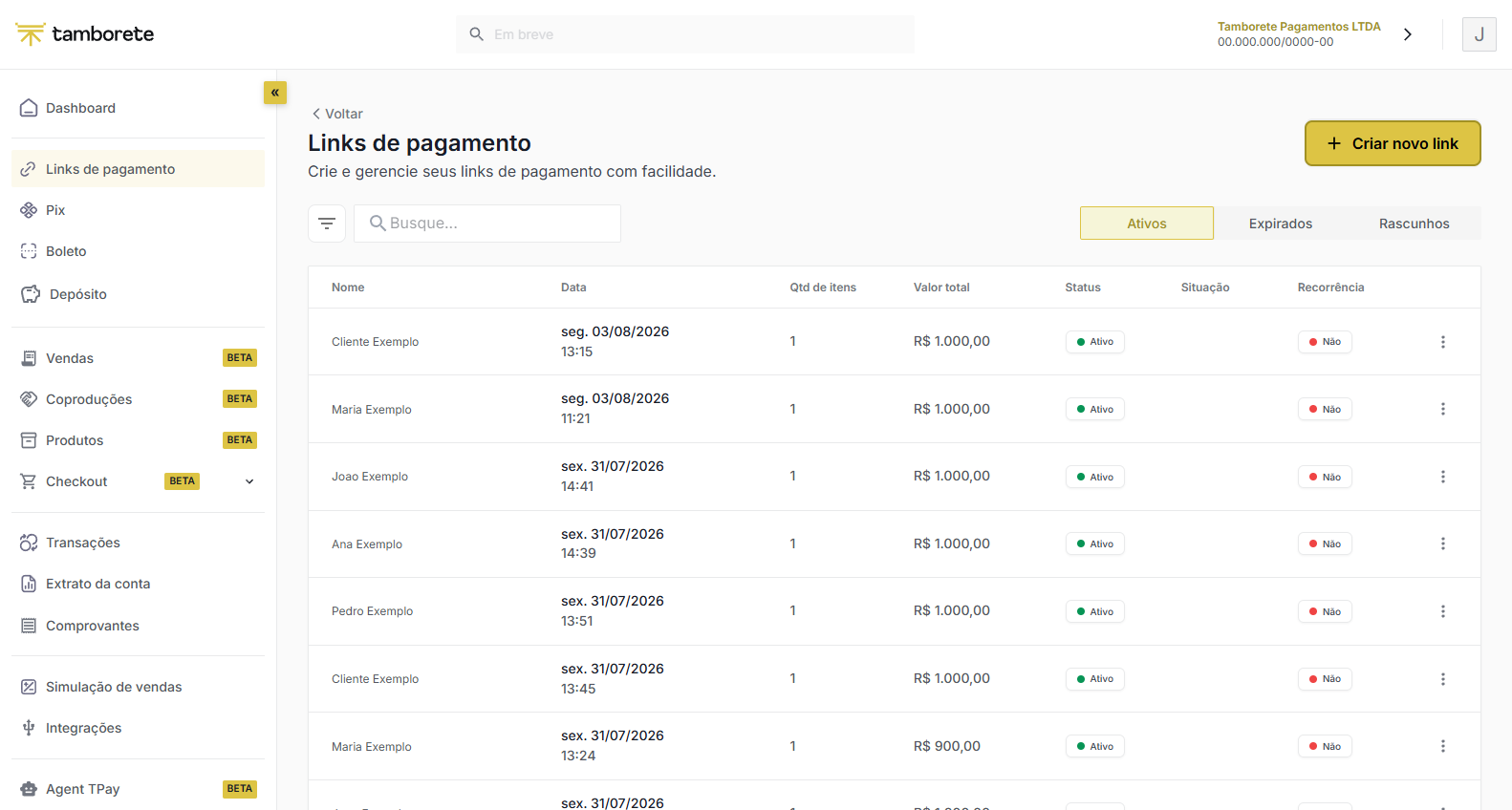Focus the Busque search field
The width and height of the screenshot is (1512, 810).
click(x=487, y=224)
